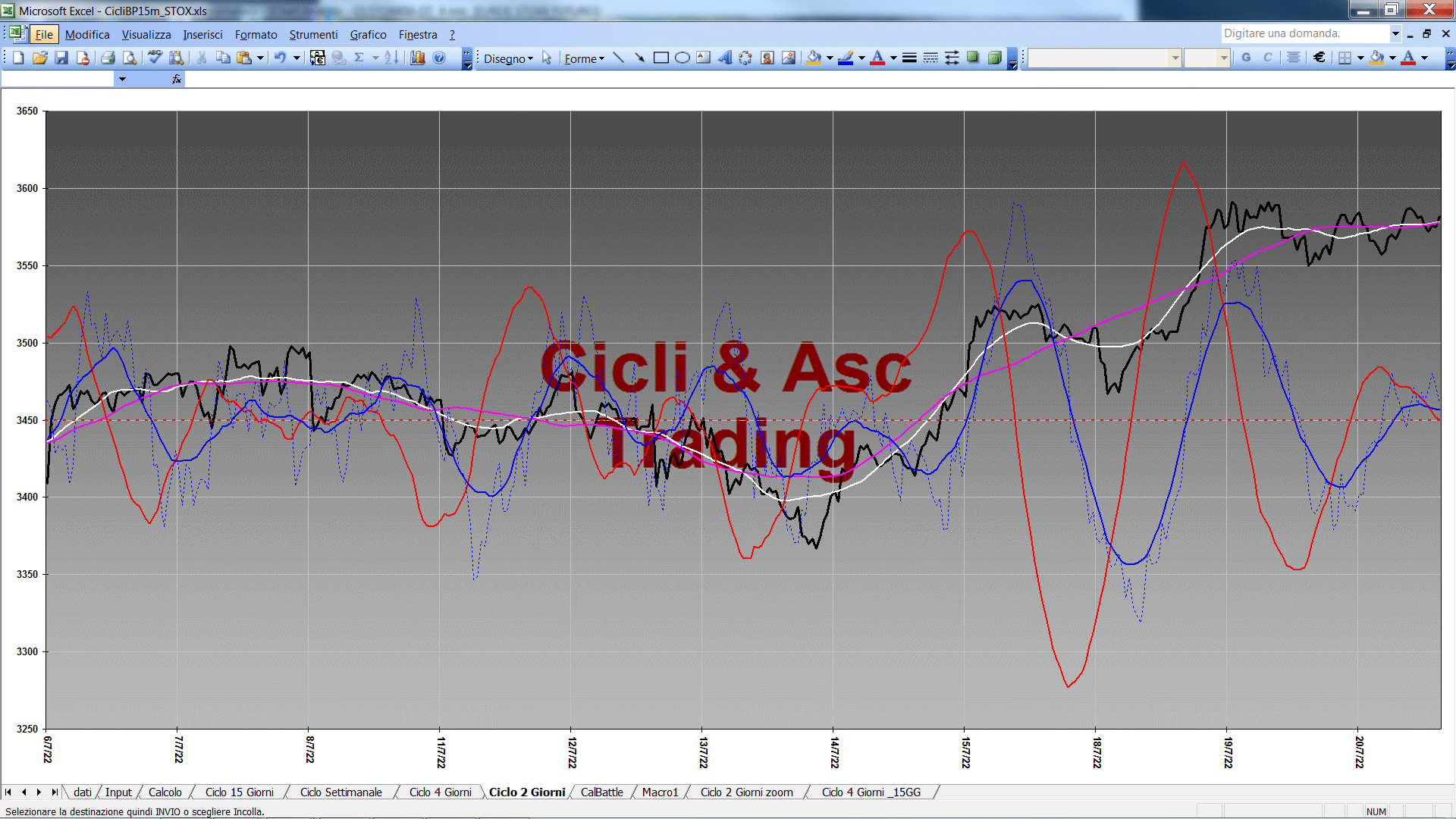Go to the first sheet tab
1456x819 pixels.
[x=8, y=792]
